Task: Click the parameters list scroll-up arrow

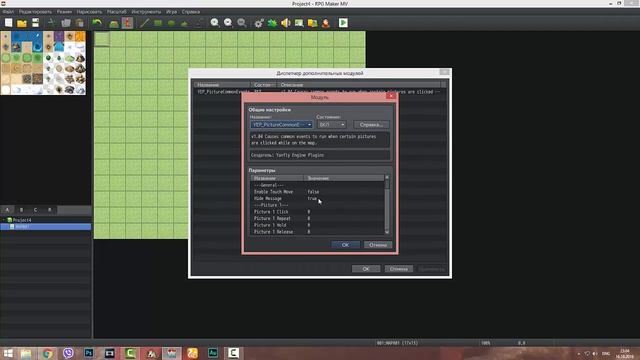Action: point(387,178)
